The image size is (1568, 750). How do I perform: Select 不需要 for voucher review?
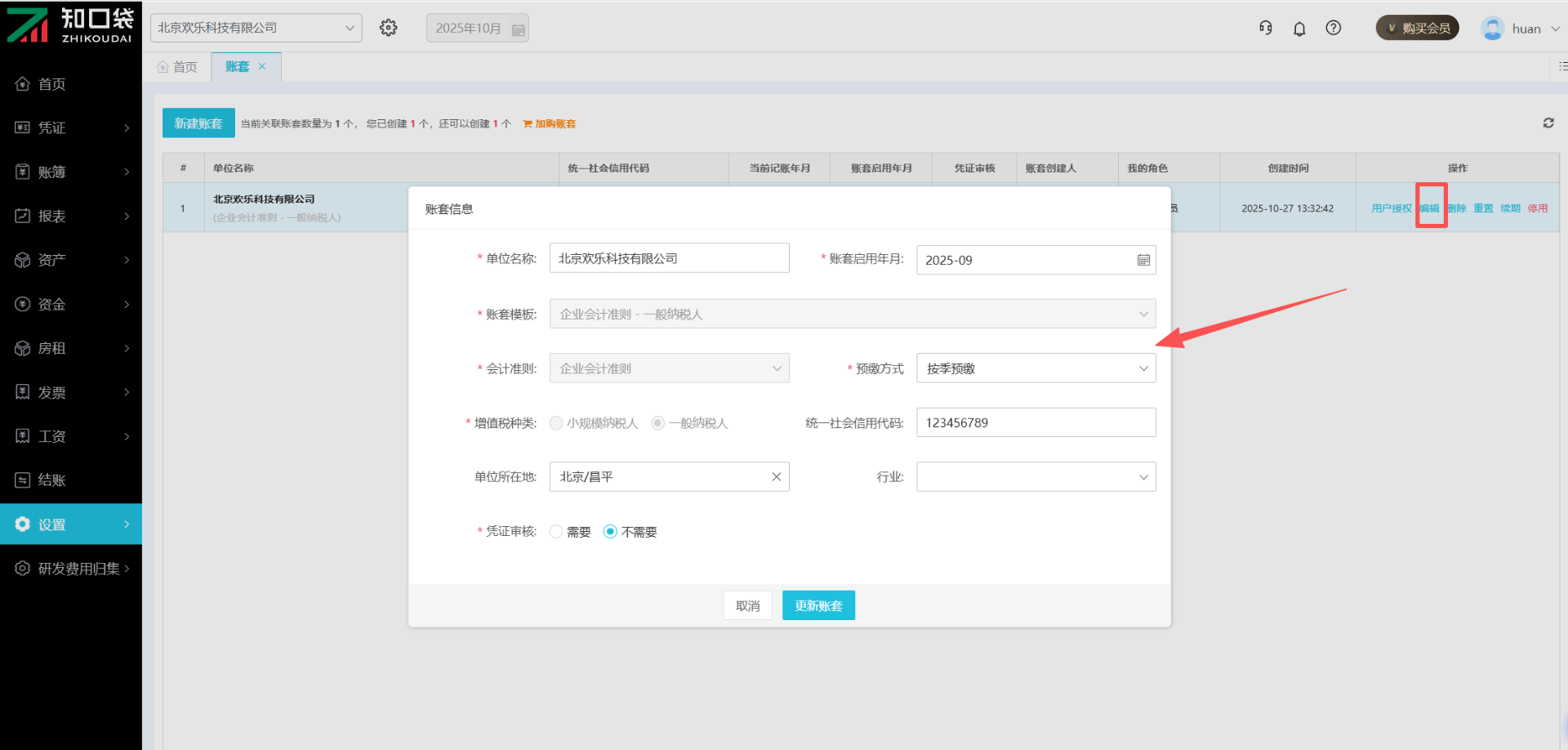point(610,532)
